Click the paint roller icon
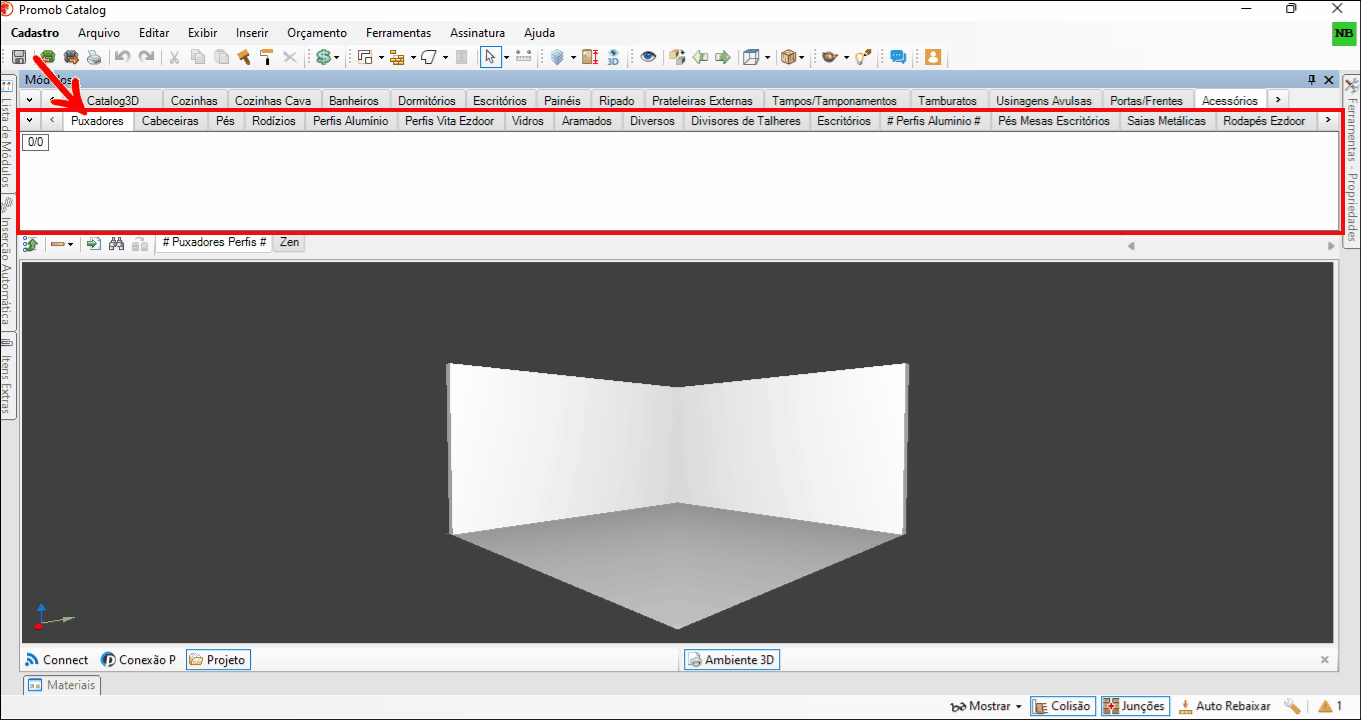1361x720 pixels. (x=267, y=57)
